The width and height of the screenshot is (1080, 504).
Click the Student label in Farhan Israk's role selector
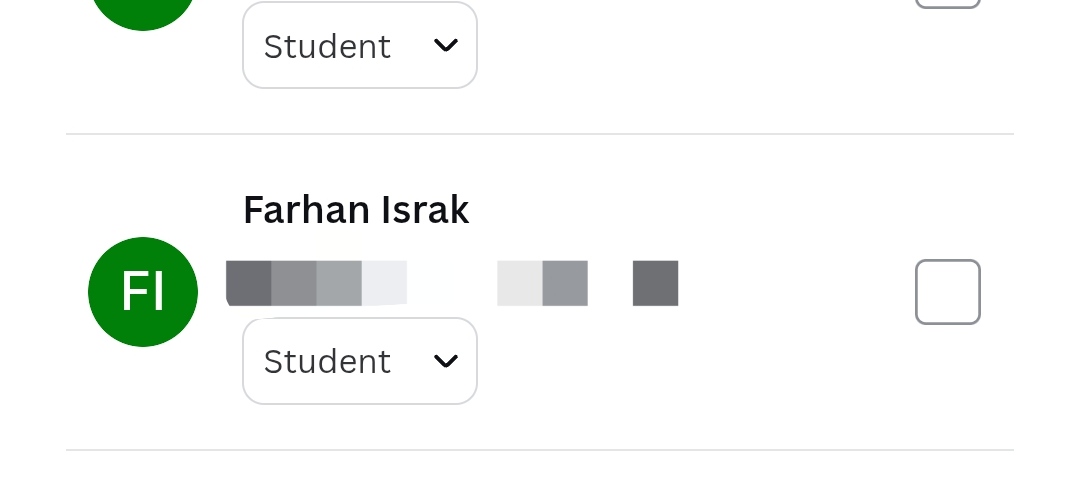point(327,361)
